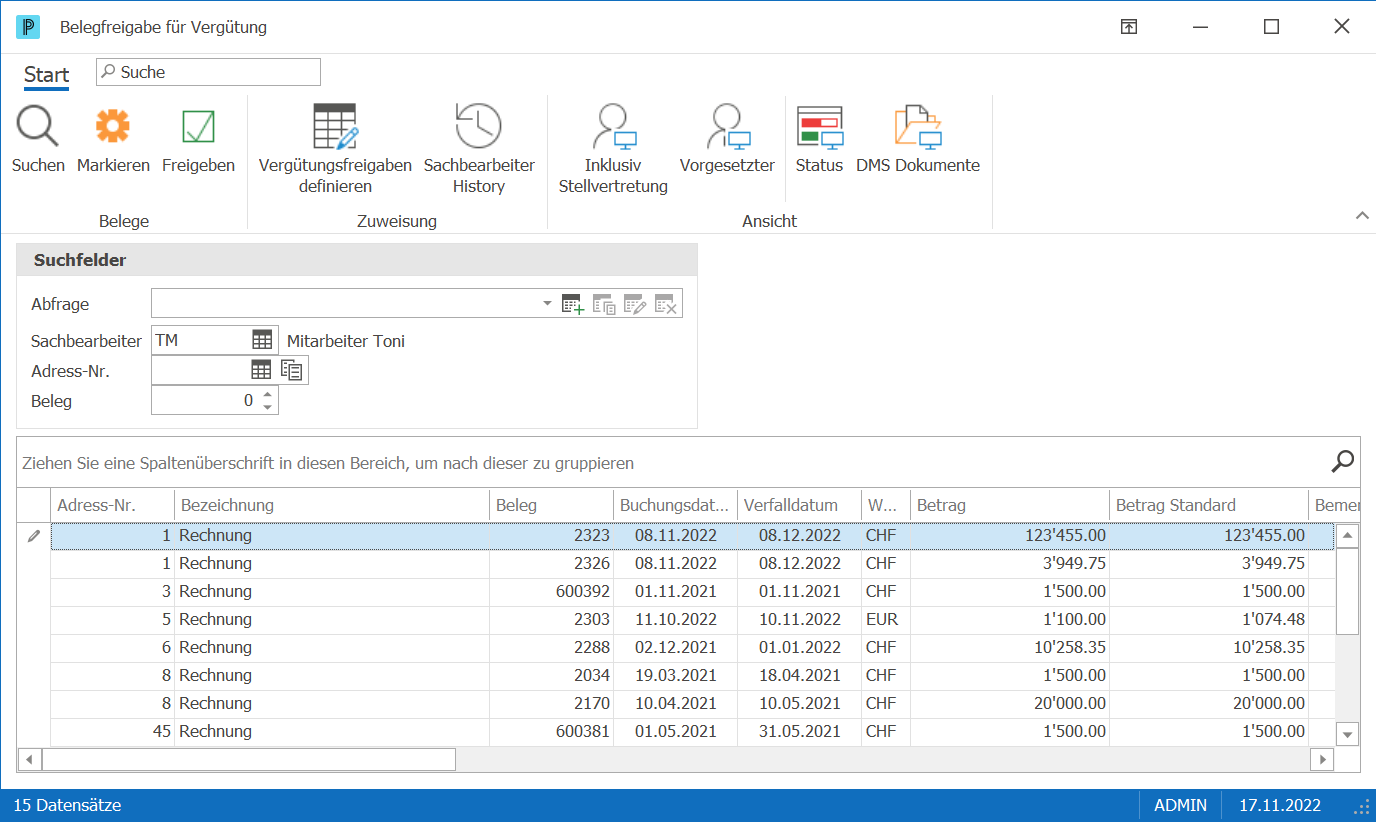
Task: Click the Suche search box
Action: [x=208, y=72]
